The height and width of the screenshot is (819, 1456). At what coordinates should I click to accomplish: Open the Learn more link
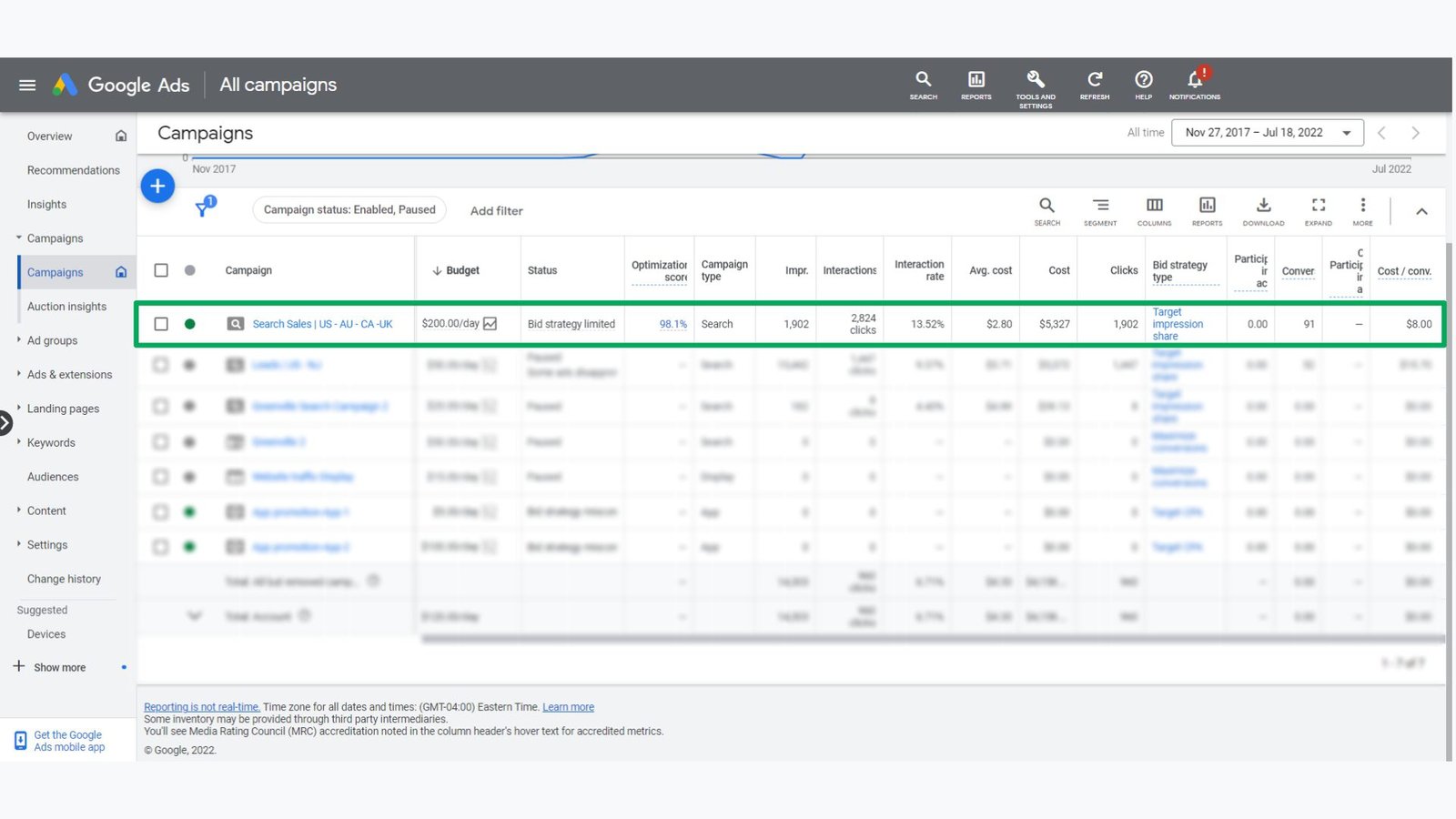click(x=568, y=707)
